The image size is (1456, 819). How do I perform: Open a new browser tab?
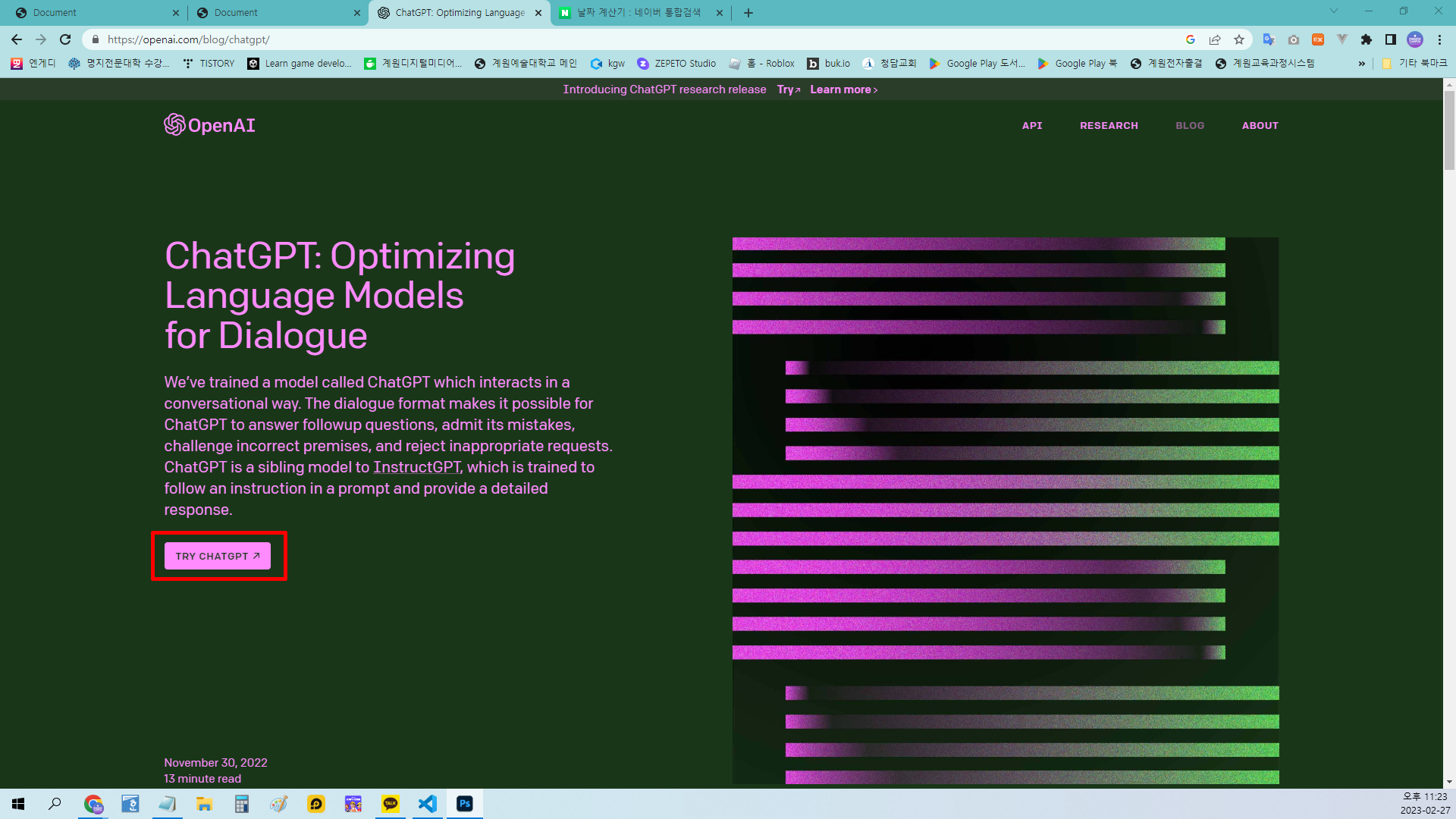(748, 13)
